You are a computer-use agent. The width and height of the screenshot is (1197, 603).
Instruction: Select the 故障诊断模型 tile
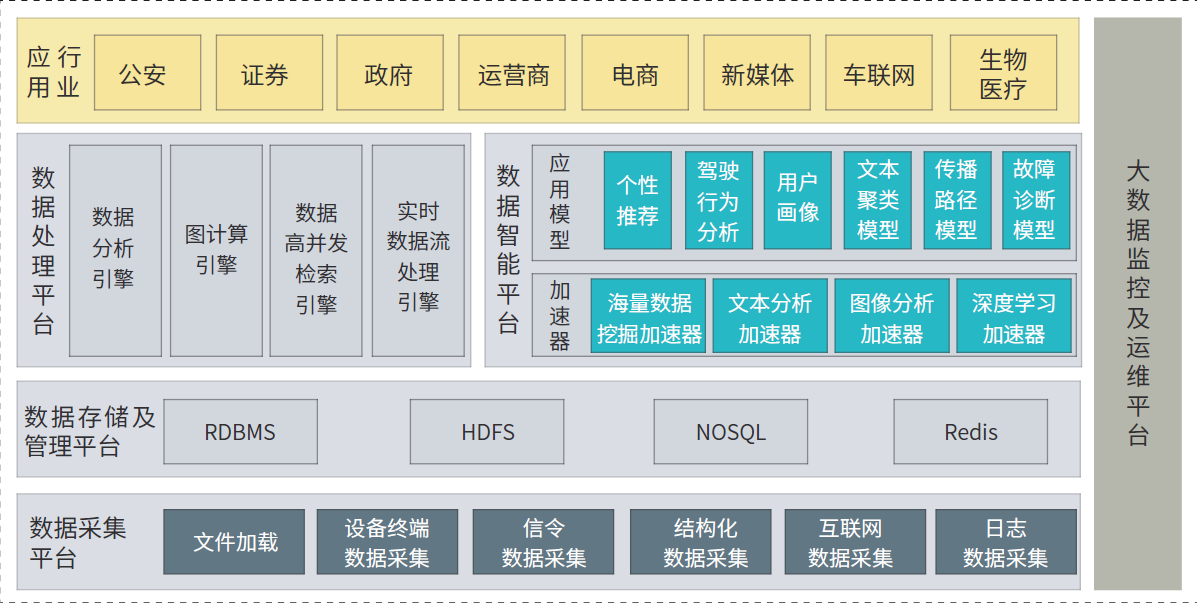pyautogui.click(x=1035, y=200)
